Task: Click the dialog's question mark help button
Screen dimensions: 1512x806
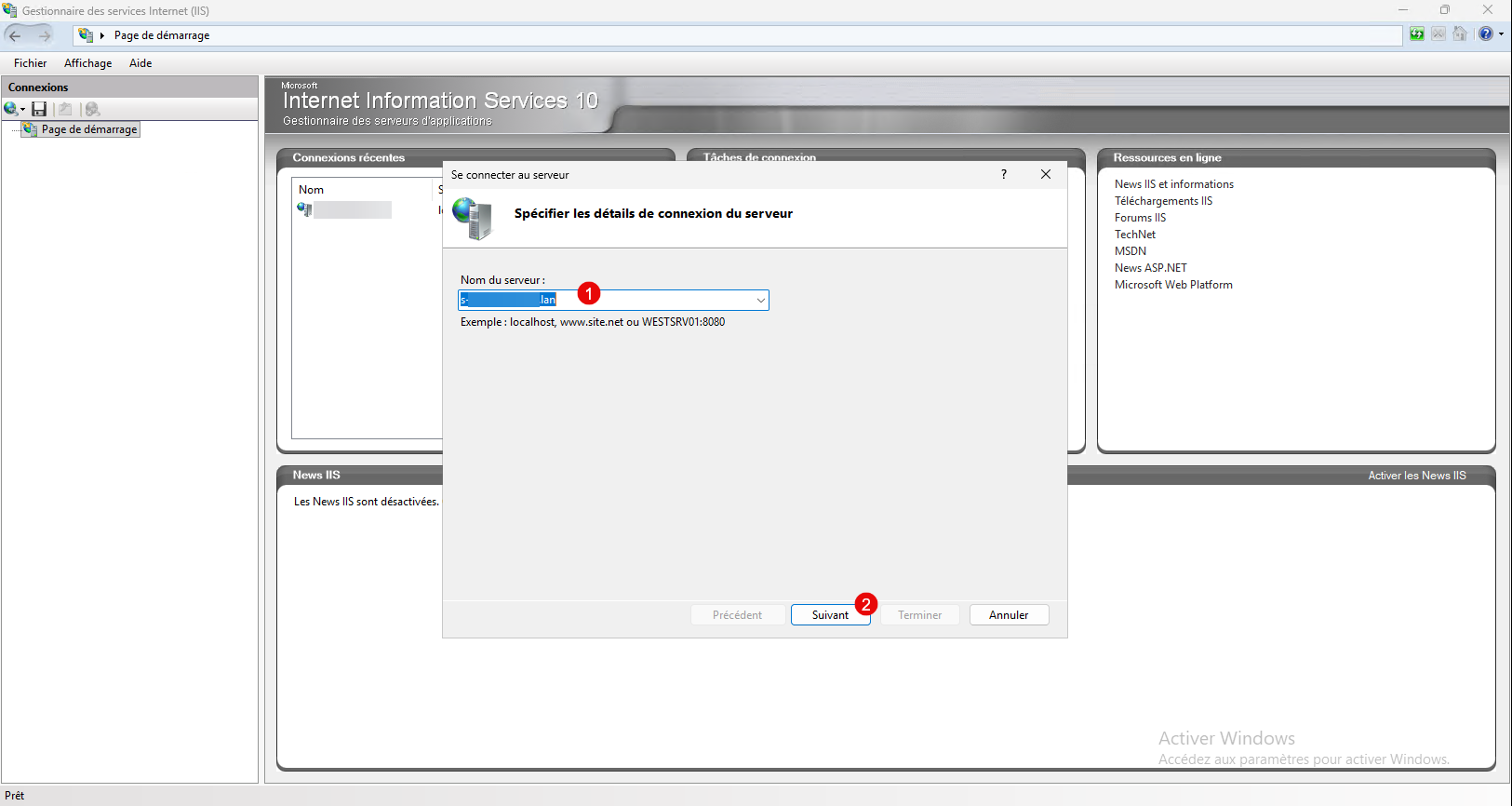Action: pyautogui.click(x=1003, y=174)
